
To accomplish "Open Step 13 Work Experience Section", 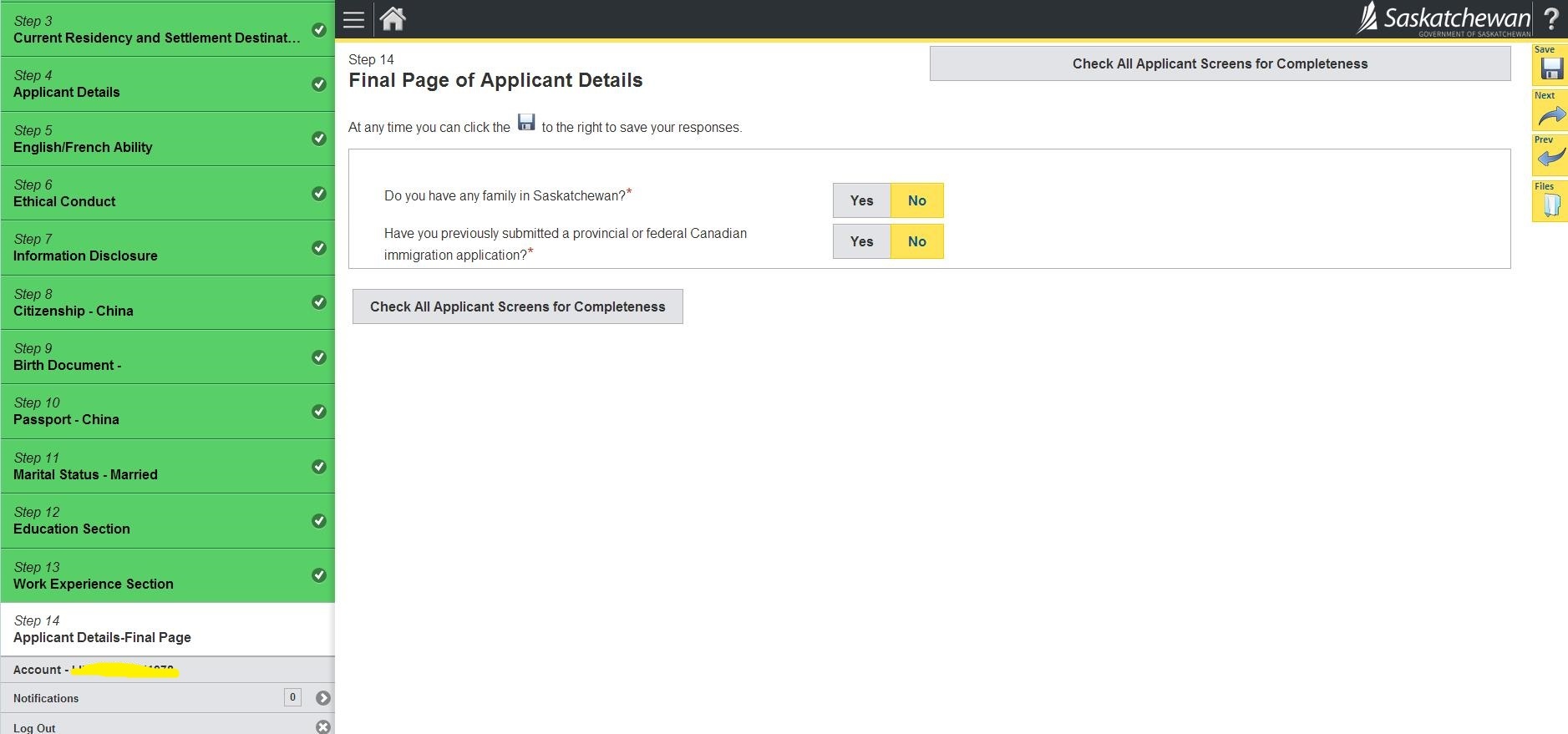I will pyautogui.click(x=167, y=575).
